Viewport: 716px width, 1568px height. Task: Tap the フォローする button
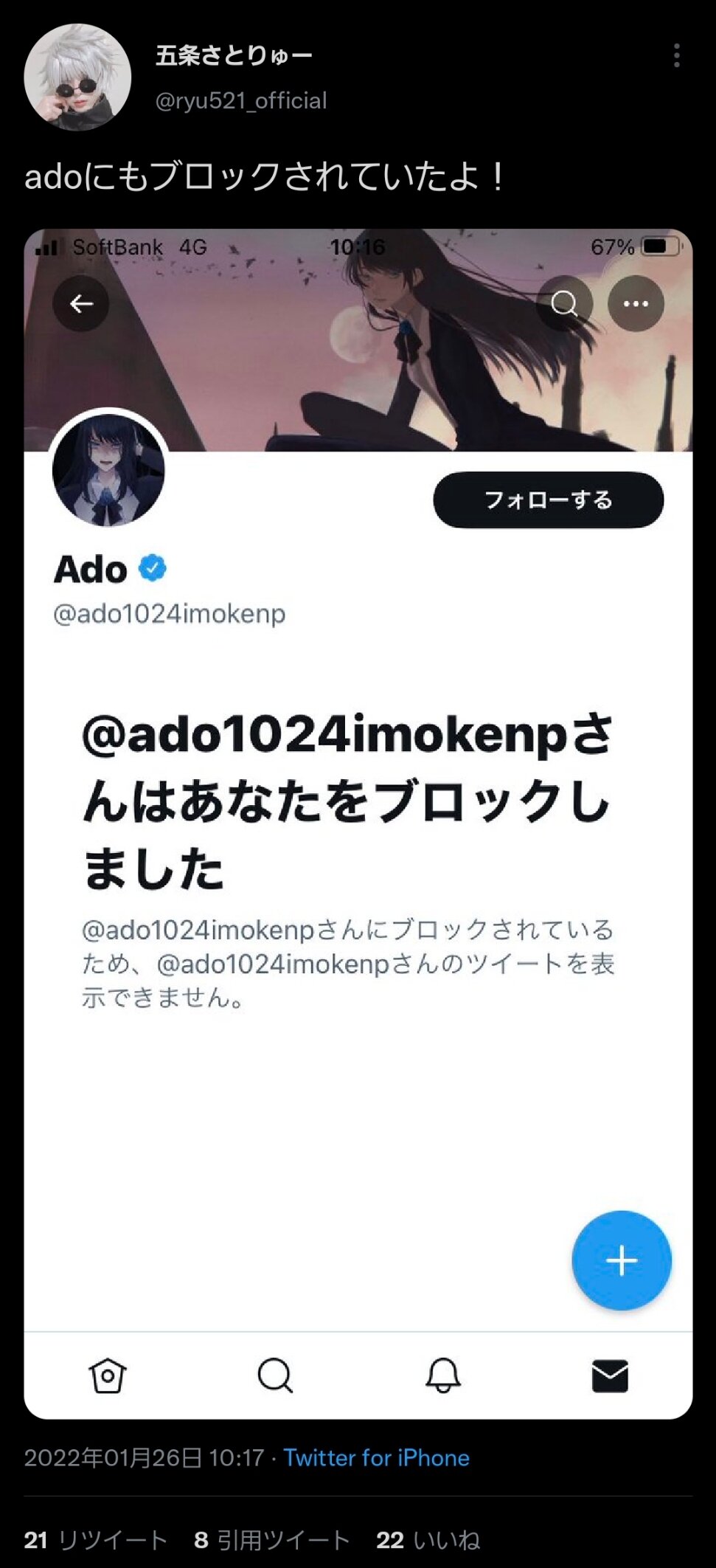(x=549, y=500)
